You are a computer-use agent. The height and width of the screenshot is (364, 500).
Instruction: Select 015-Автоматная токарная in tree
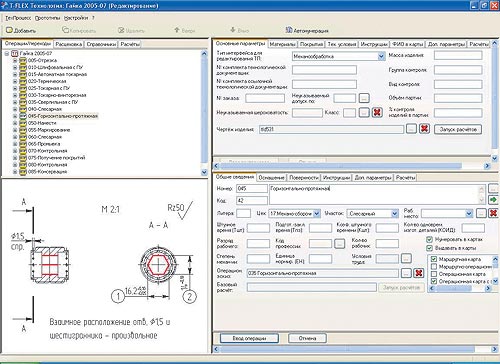point(57,74)
